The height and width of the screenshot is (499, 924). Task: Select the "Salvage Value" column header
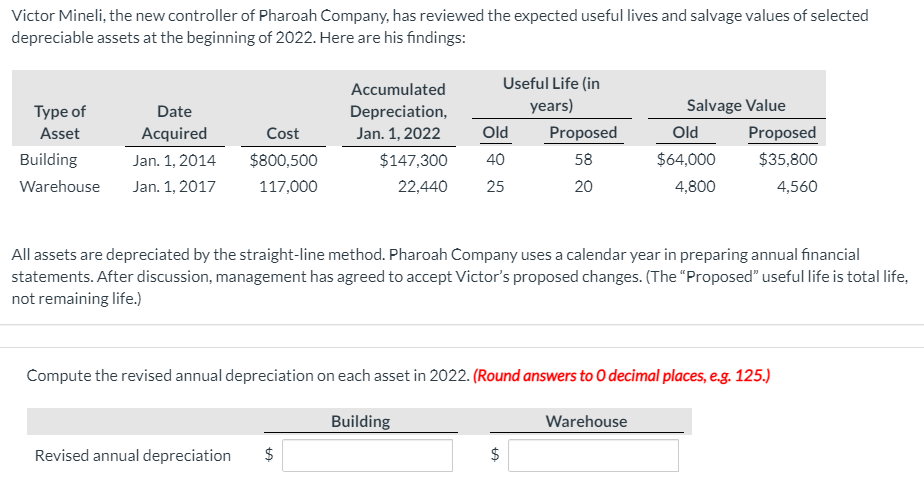tap(736, 105)
